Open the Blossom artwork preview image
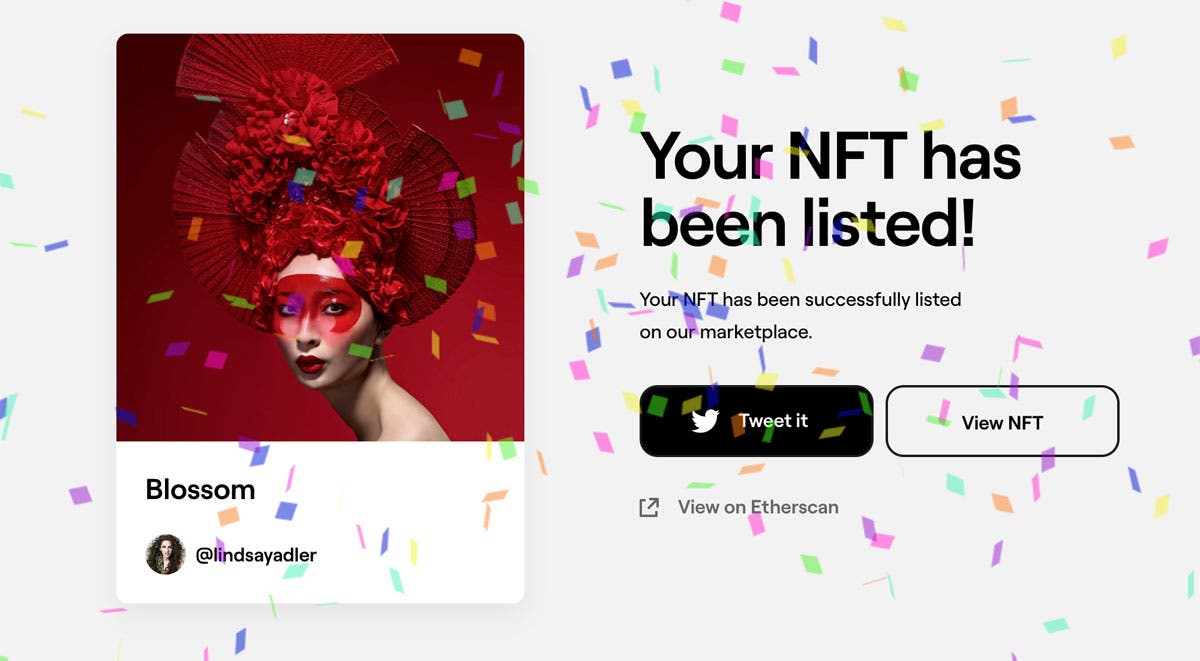 (x=320, y=238)
